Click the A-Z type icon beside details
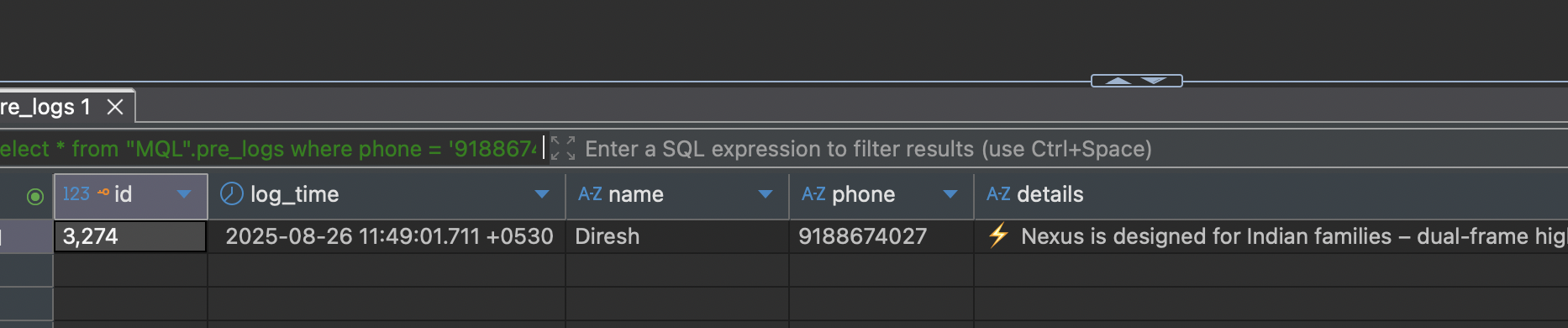1568x328 pixels. tap(998, 194)
